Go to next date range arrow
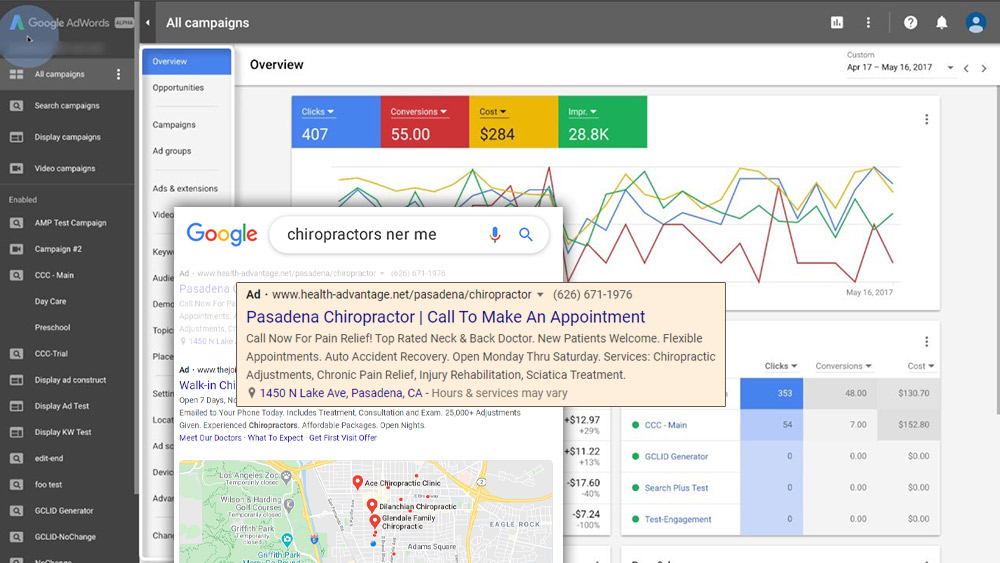Screen dimensions: 1000x563 click(984, 68)
